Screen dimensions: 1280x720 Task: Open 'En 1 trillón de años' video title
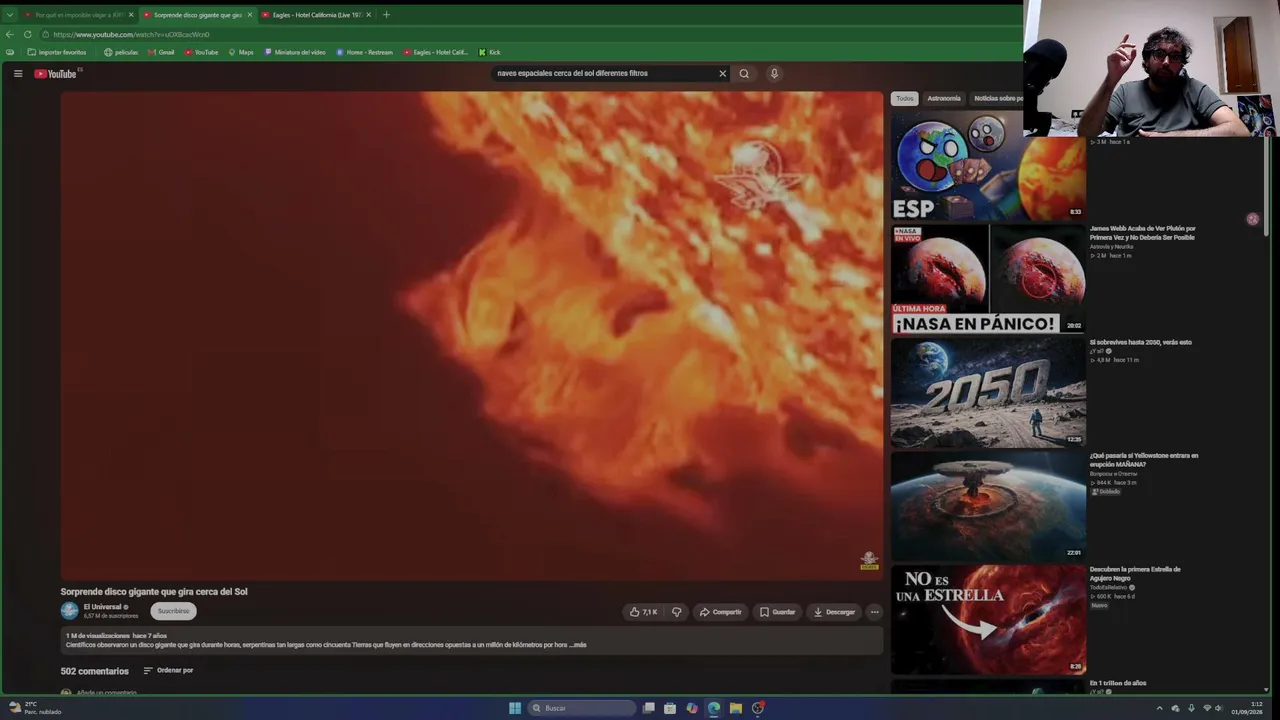(x=1118, y=683)
